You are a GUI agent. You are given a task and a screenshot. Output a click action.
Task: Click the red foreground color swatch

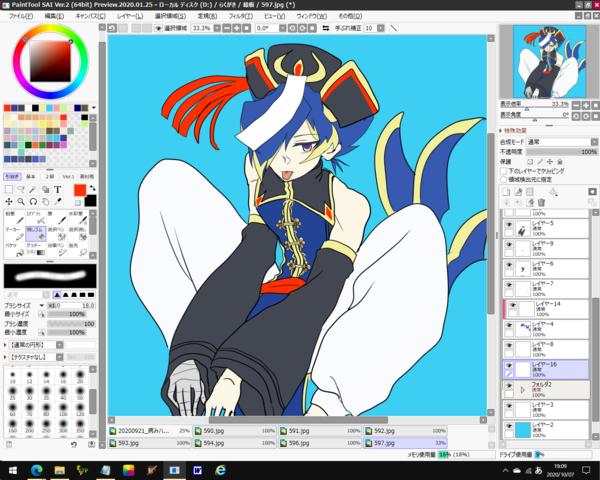(x=80, y=190)
